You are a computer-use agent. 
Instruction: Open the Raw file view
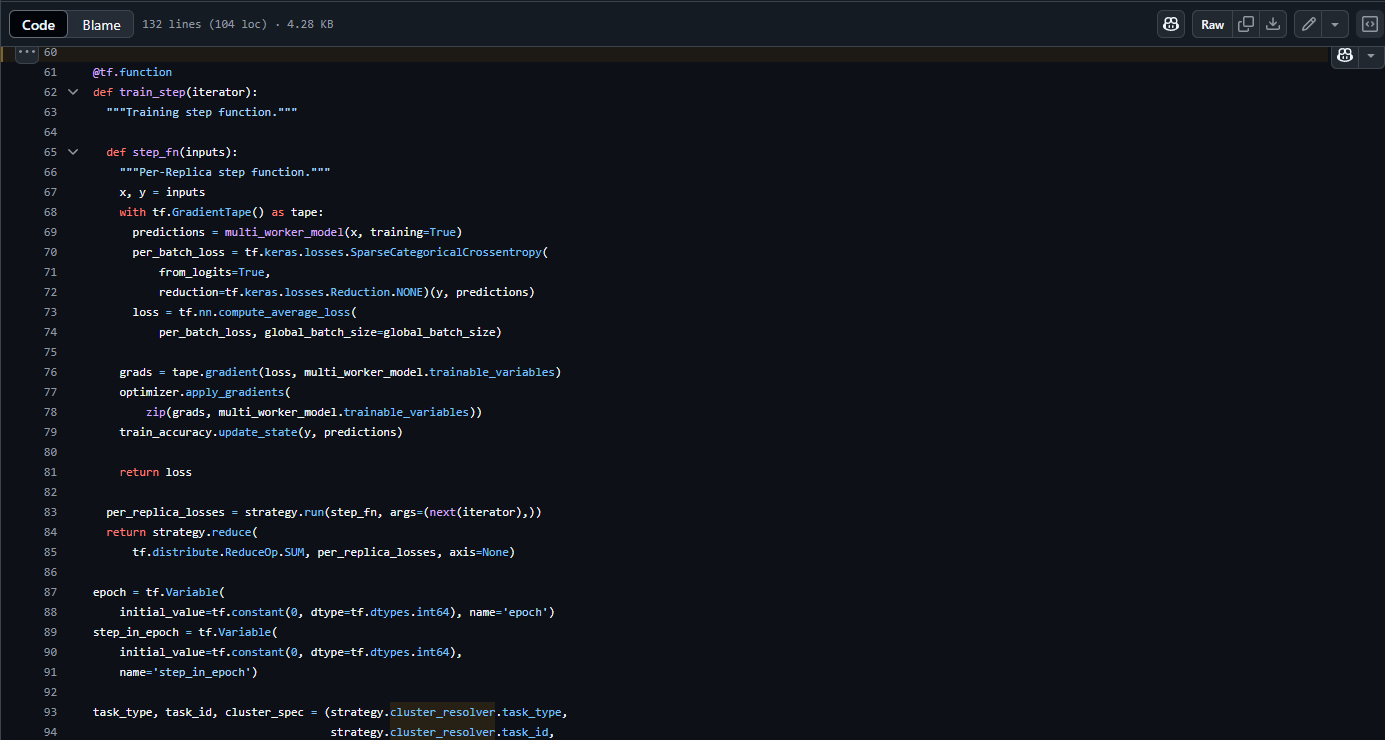[1212, 25]
